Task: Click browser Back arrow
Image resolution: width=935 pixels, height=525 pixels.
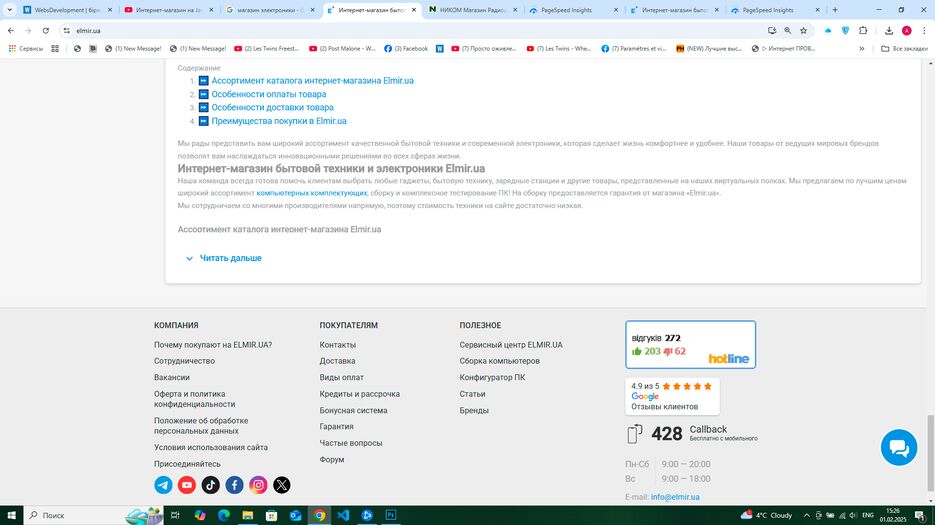Action: point(11,30)
